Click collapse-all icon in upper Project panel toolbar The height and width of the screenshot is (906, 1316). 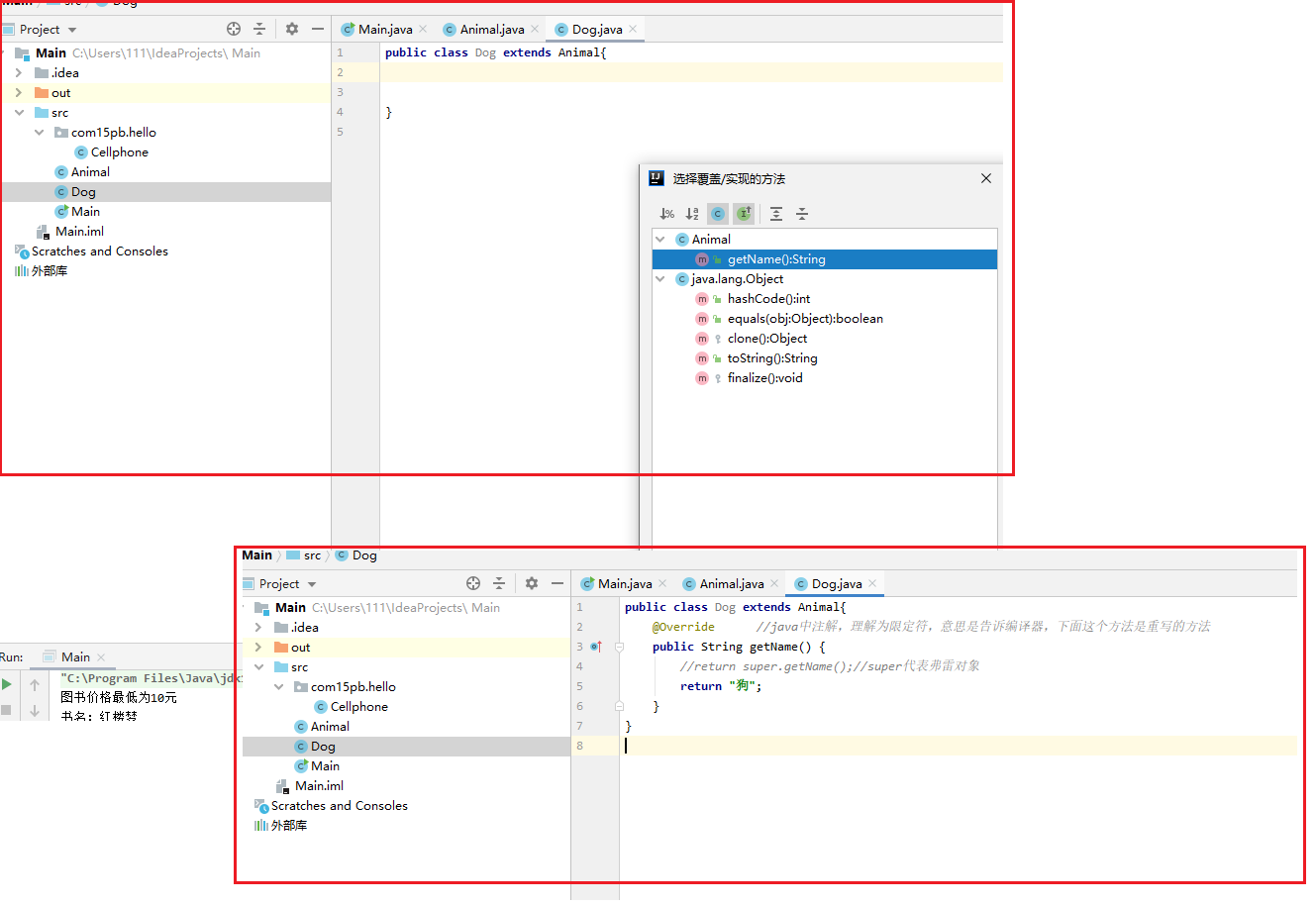[x=259, y=29]
